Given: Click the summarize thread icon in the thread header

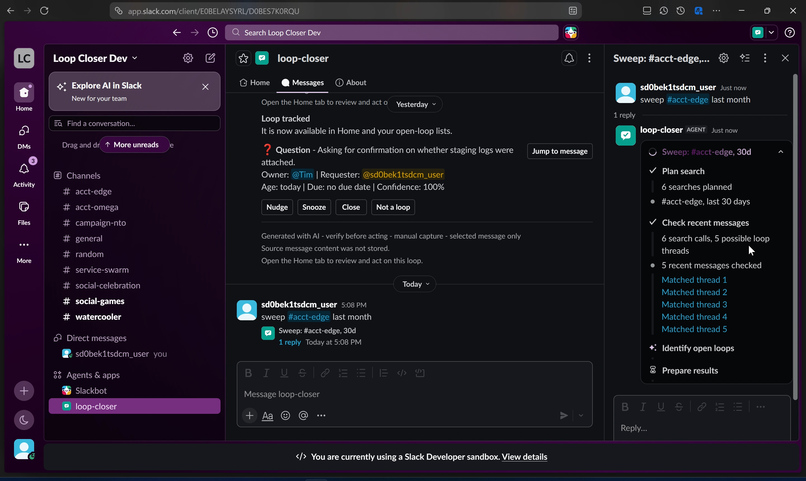Looking at the screenshot, I should tap(745, 58).
